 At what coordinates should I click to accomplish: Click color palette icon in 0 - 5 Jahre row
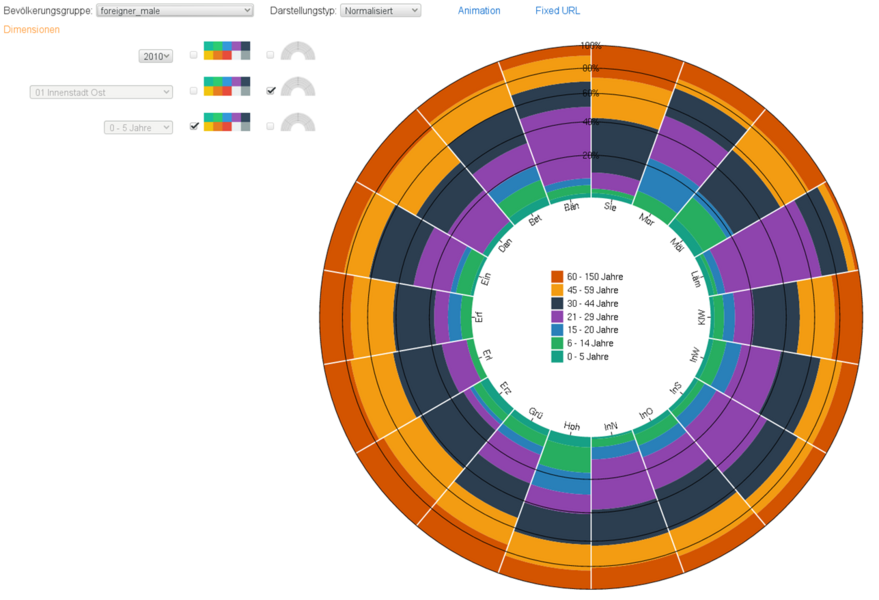(x=227, y=122)
